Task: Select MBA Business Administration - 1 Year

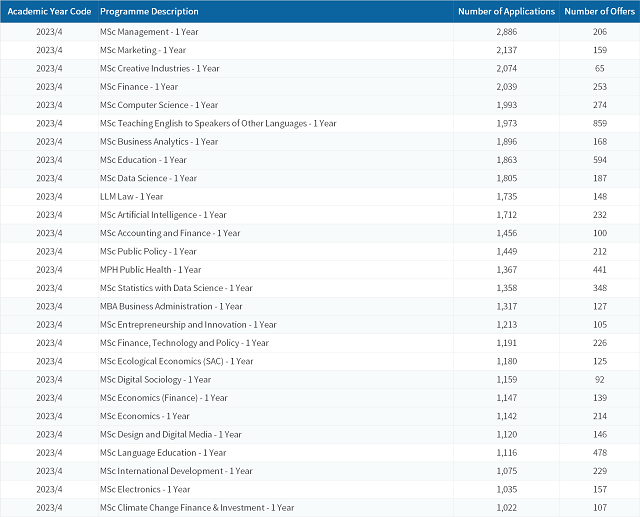Action: click(x=171, y=306)
